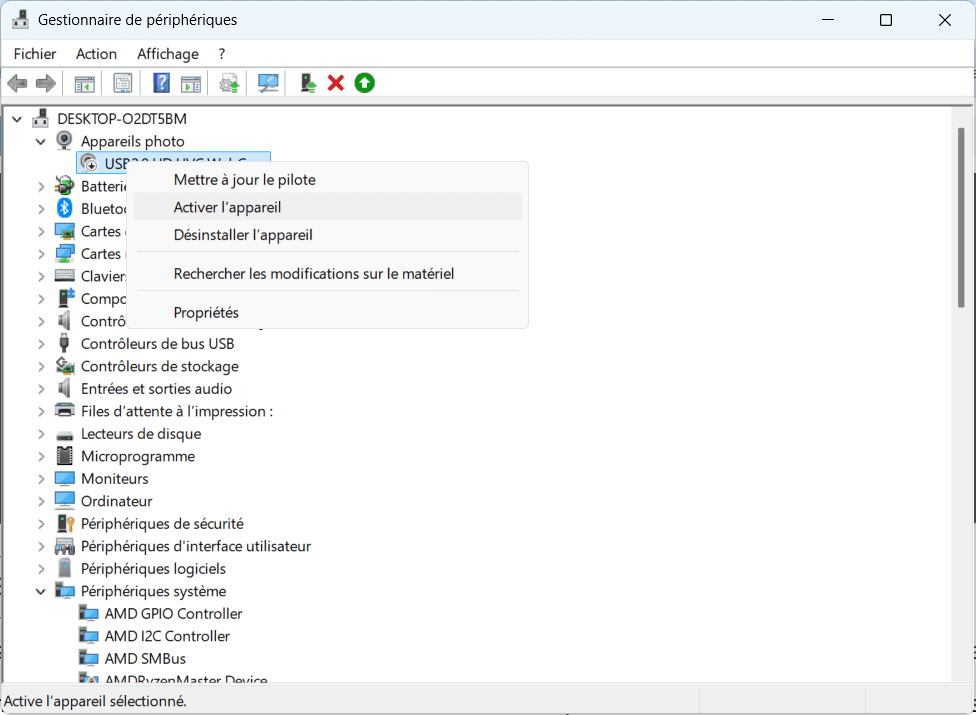Click the disabled USB webcam device icon
This screenshot has width=976, height=715.
coord(89,163)
